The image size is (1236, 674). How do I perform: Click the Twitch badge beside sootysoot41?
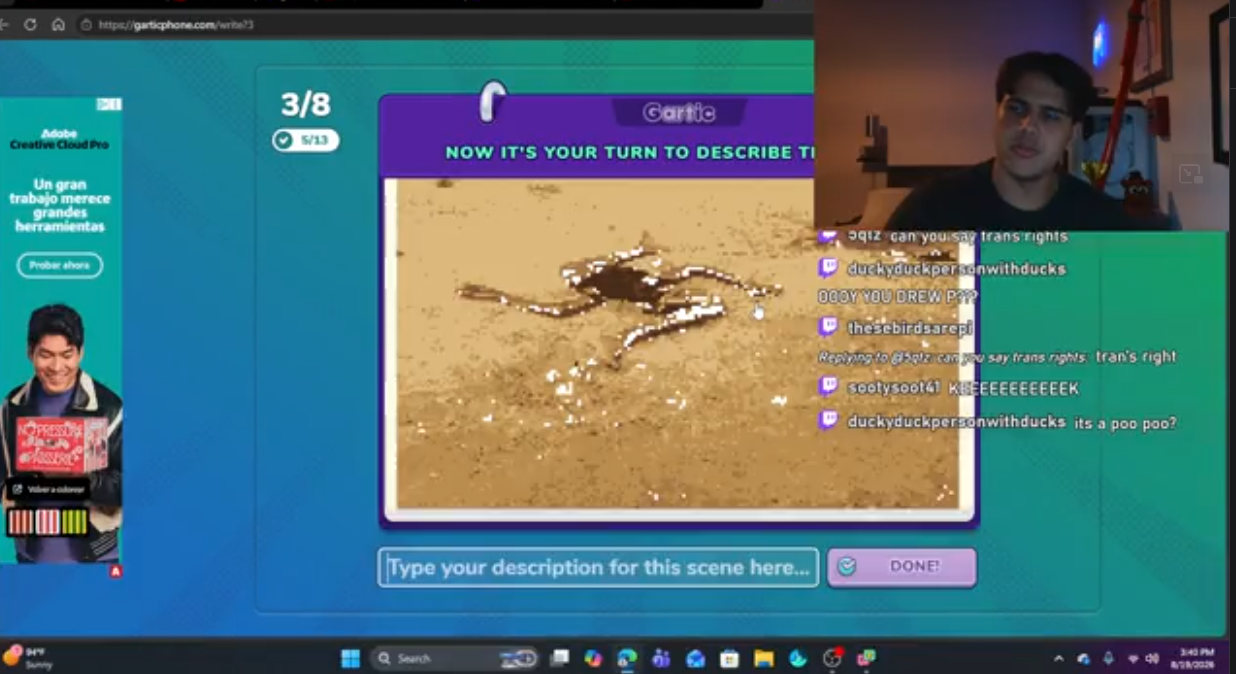(x=828, y=385)
